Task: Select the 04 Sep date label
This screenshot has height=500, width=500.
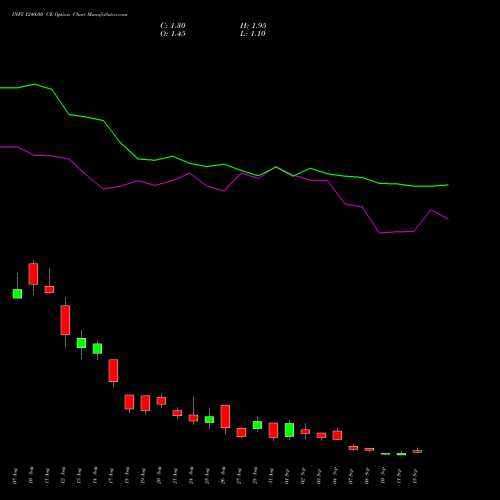Action: point(335,476)
